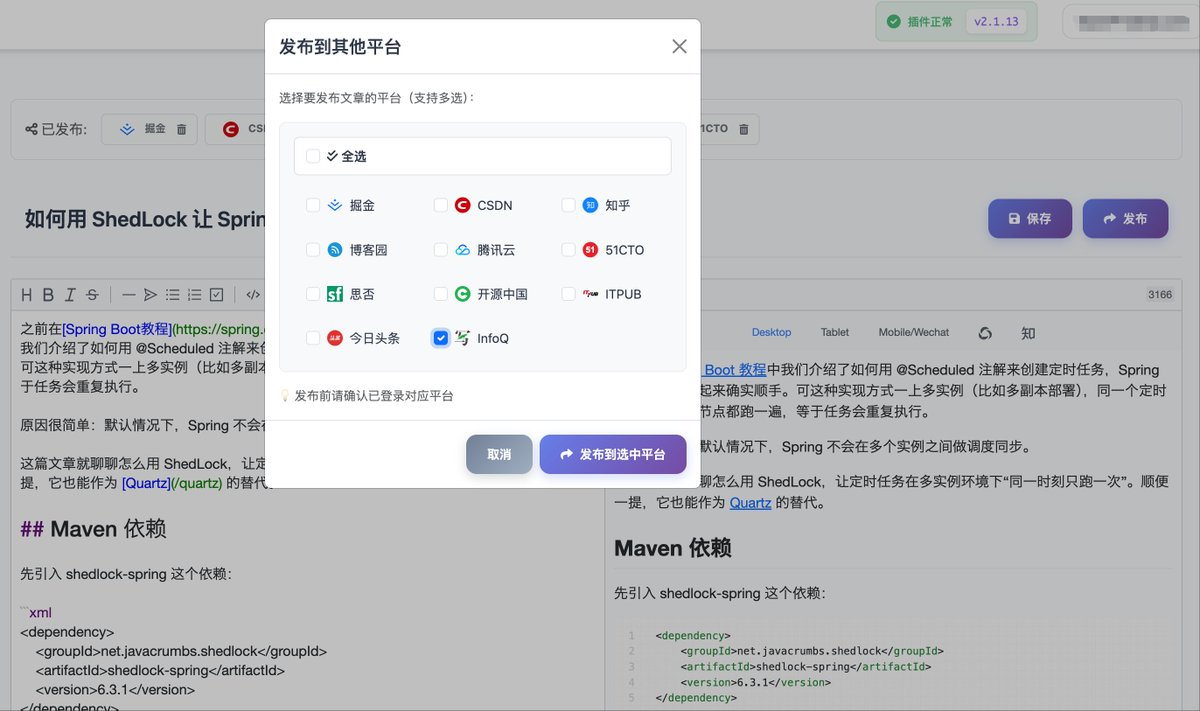Click the 3166 word count badge

(x=1160, y=294)
